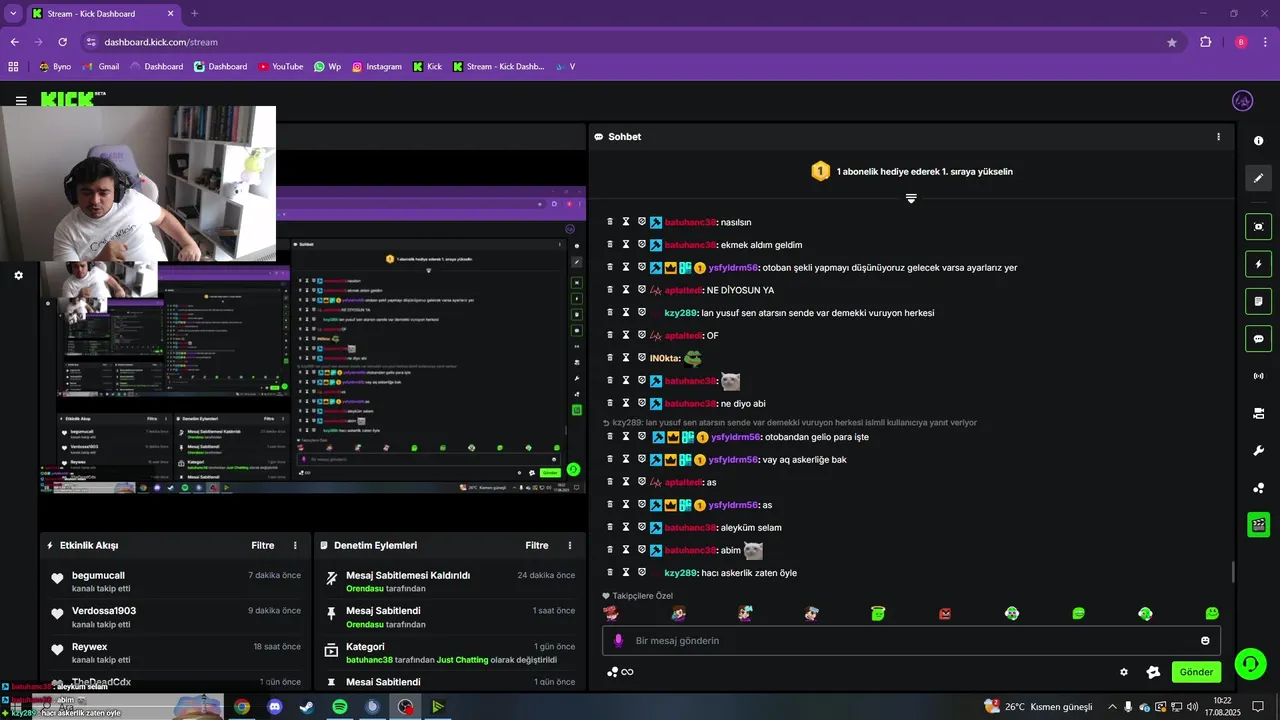Open Filtre in Etkinlik Akışı panel
The width and height of the screenshot is (1280, 720).
pos(263,546)
